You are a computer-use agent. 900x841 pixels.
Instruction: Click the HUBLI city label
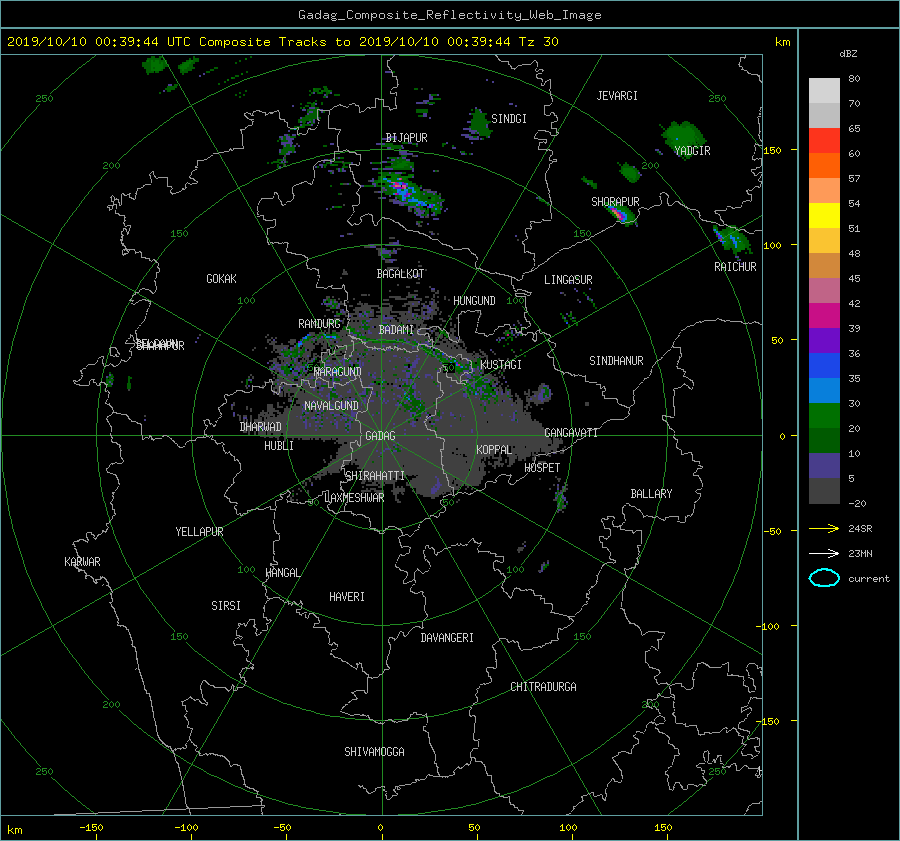pyautogui.click(x=279, y=446)
